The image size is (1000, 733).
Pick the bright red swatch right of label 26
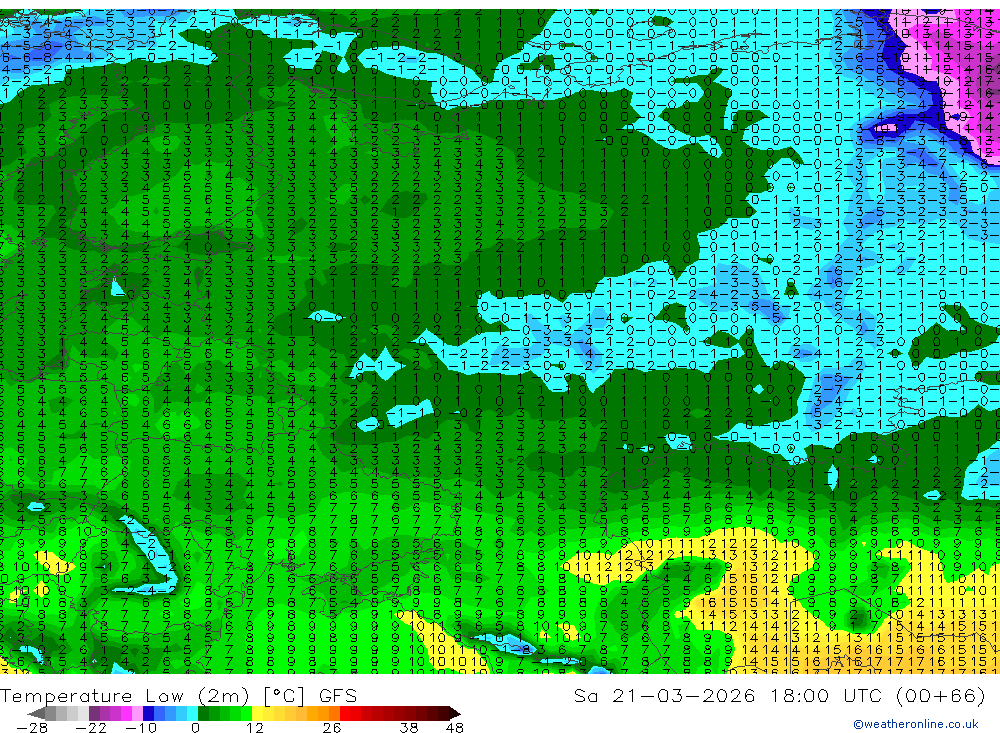[345, 714]
